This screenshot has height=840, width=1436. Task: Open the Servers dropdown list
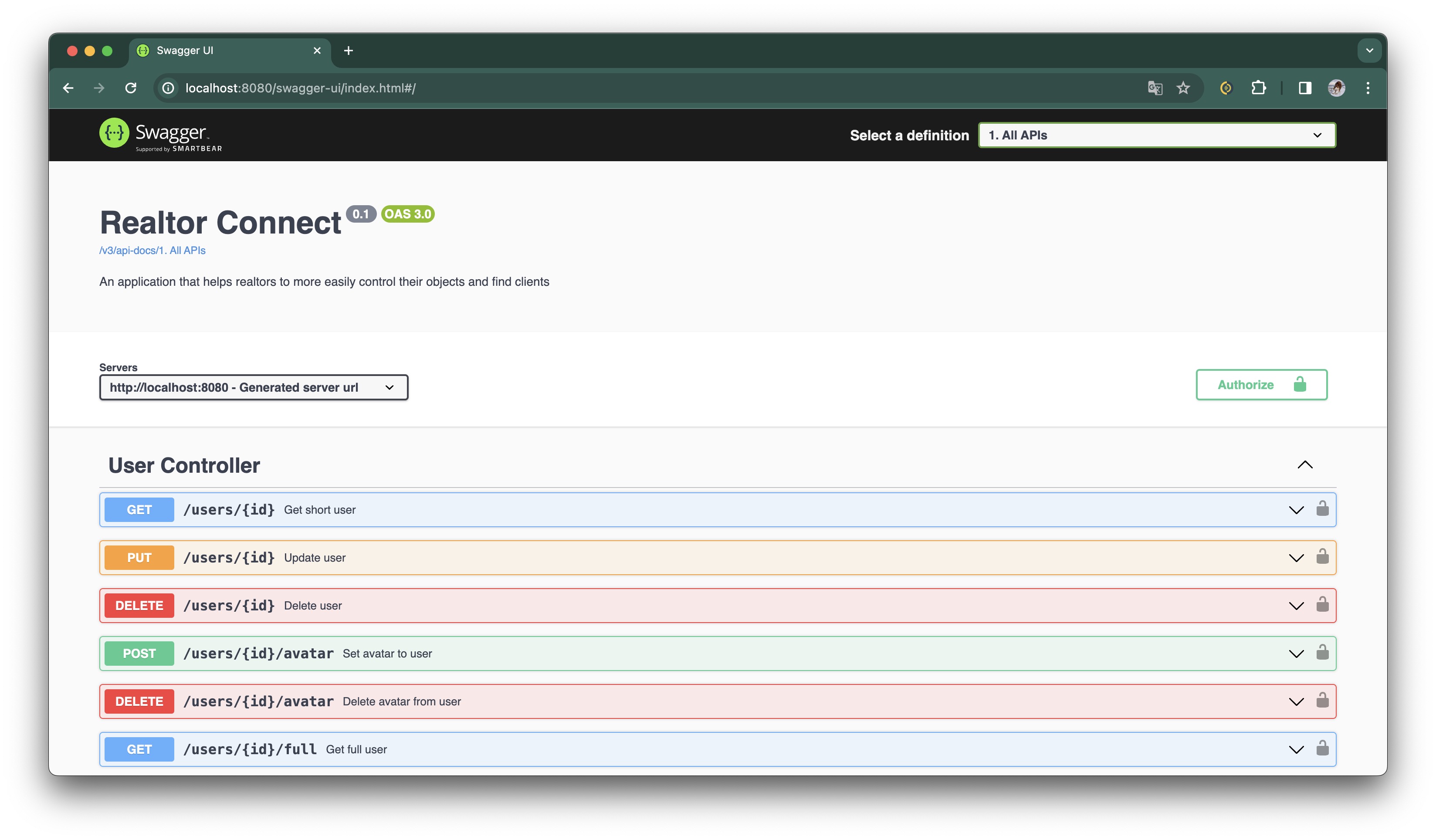click(x=254, y=387)
